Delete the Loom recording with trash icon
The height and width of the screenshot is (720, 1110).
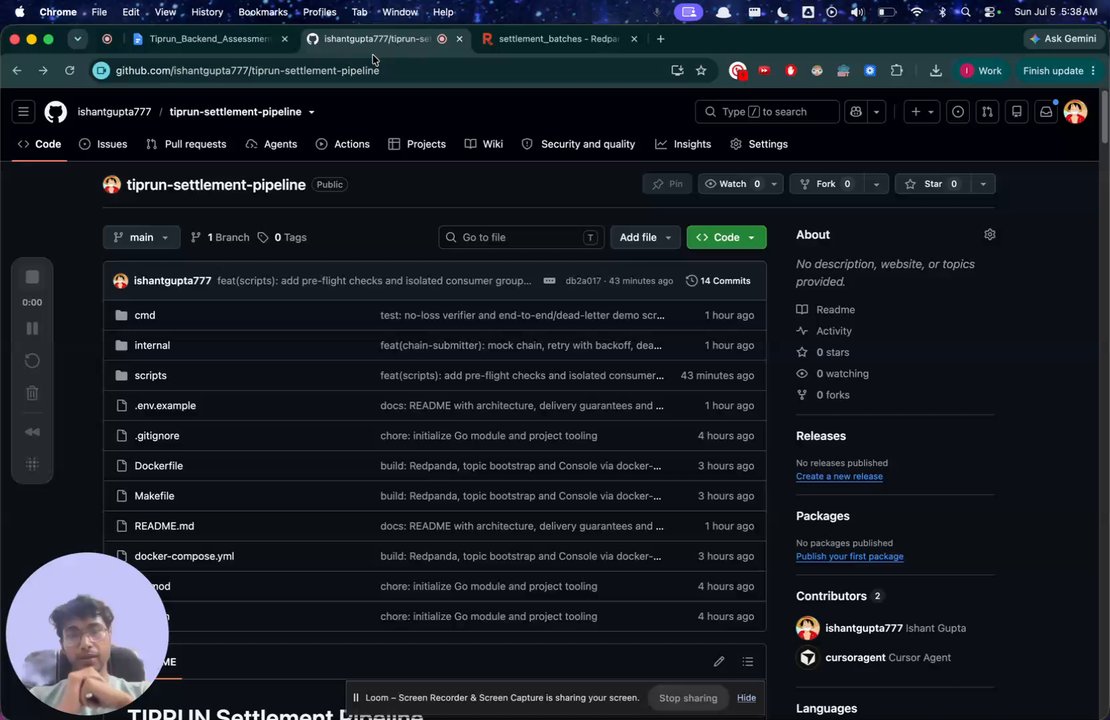pyautogui.click(x=32, y=393)
